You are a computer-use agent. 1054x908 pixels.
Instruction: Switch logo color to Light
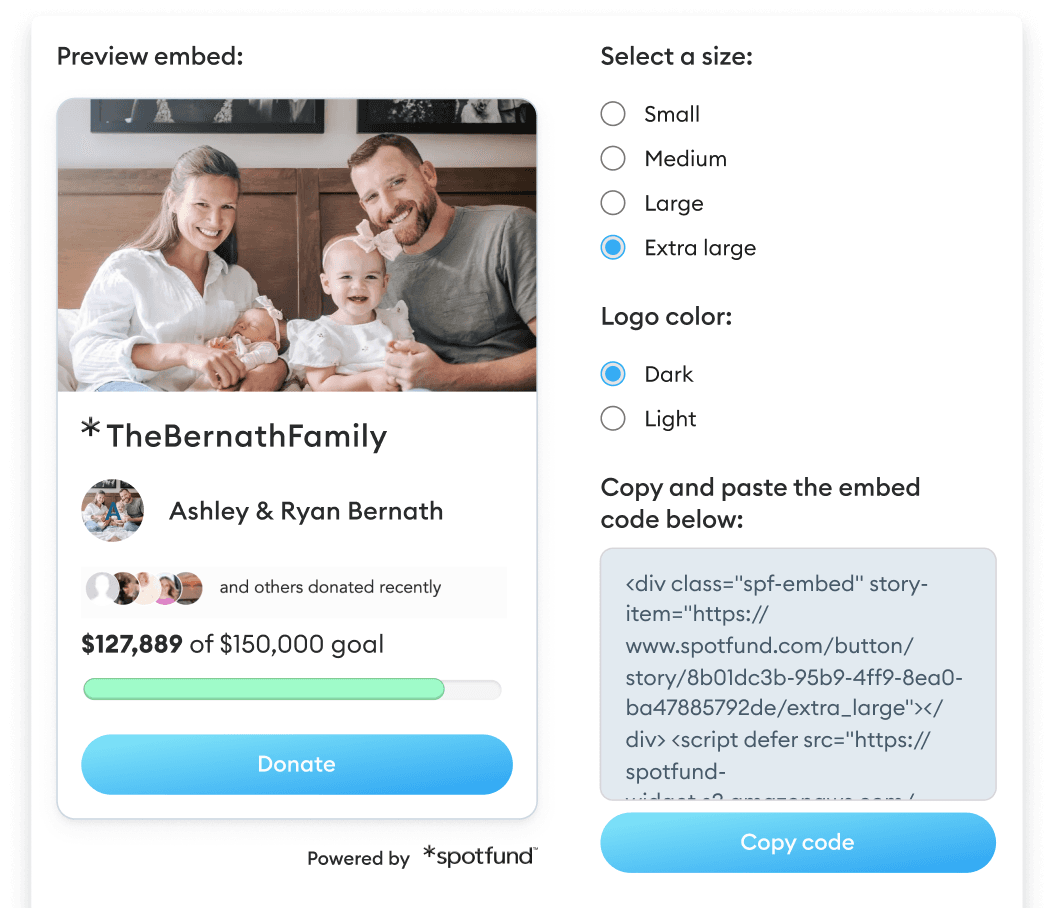pos(613,419)
